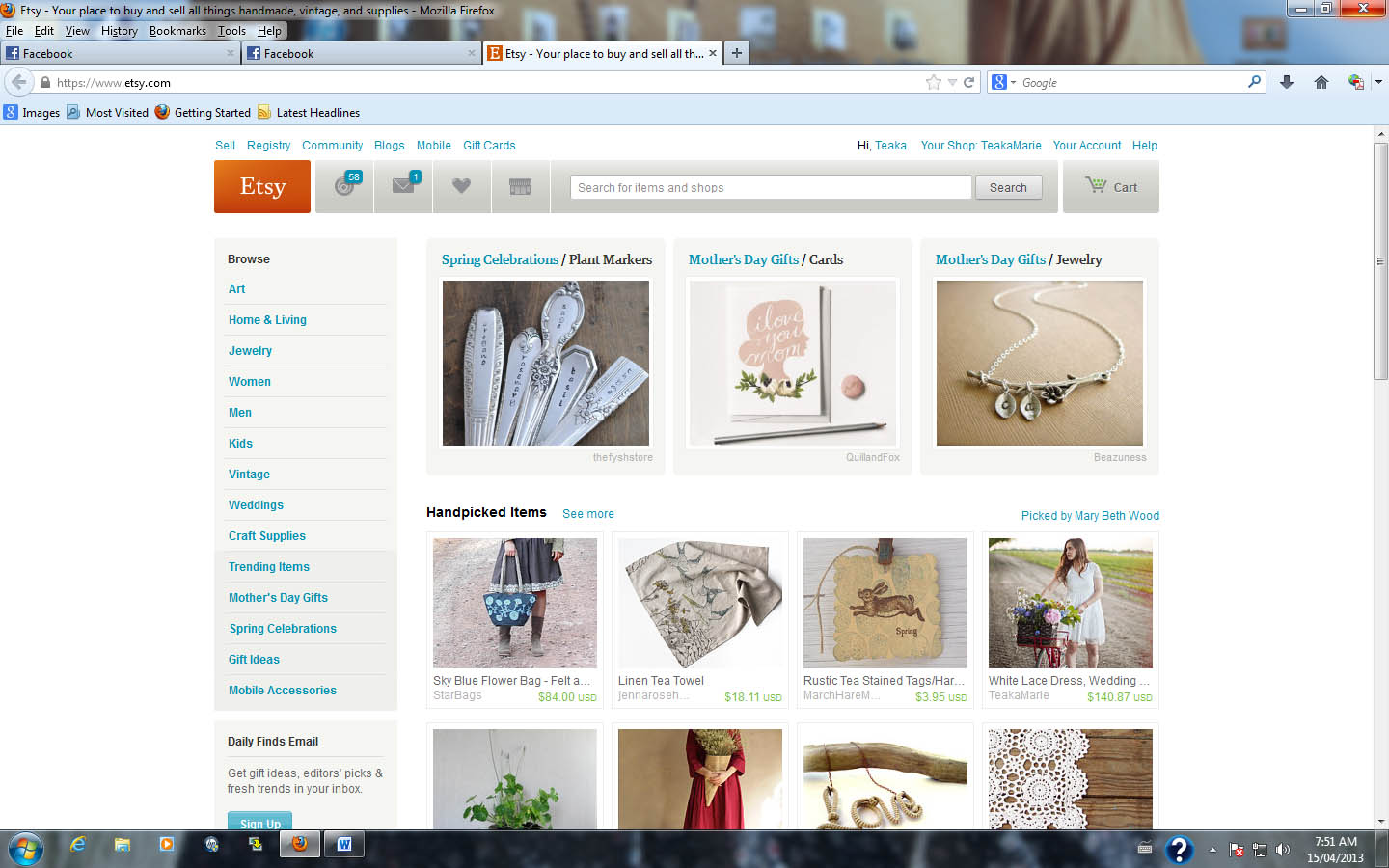Open the Bookmarks menu

(177, 30)
